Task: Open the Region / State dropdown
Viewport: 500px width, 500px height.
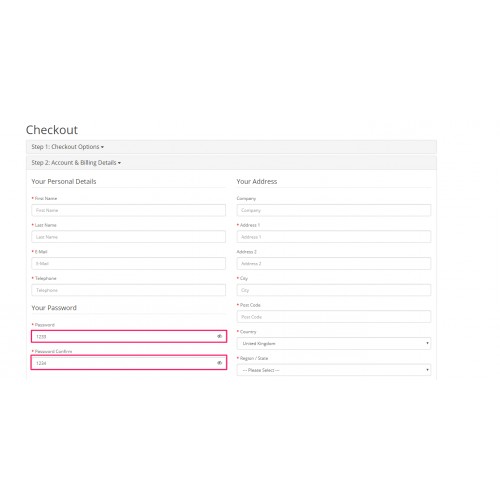Action: [334, 370]
